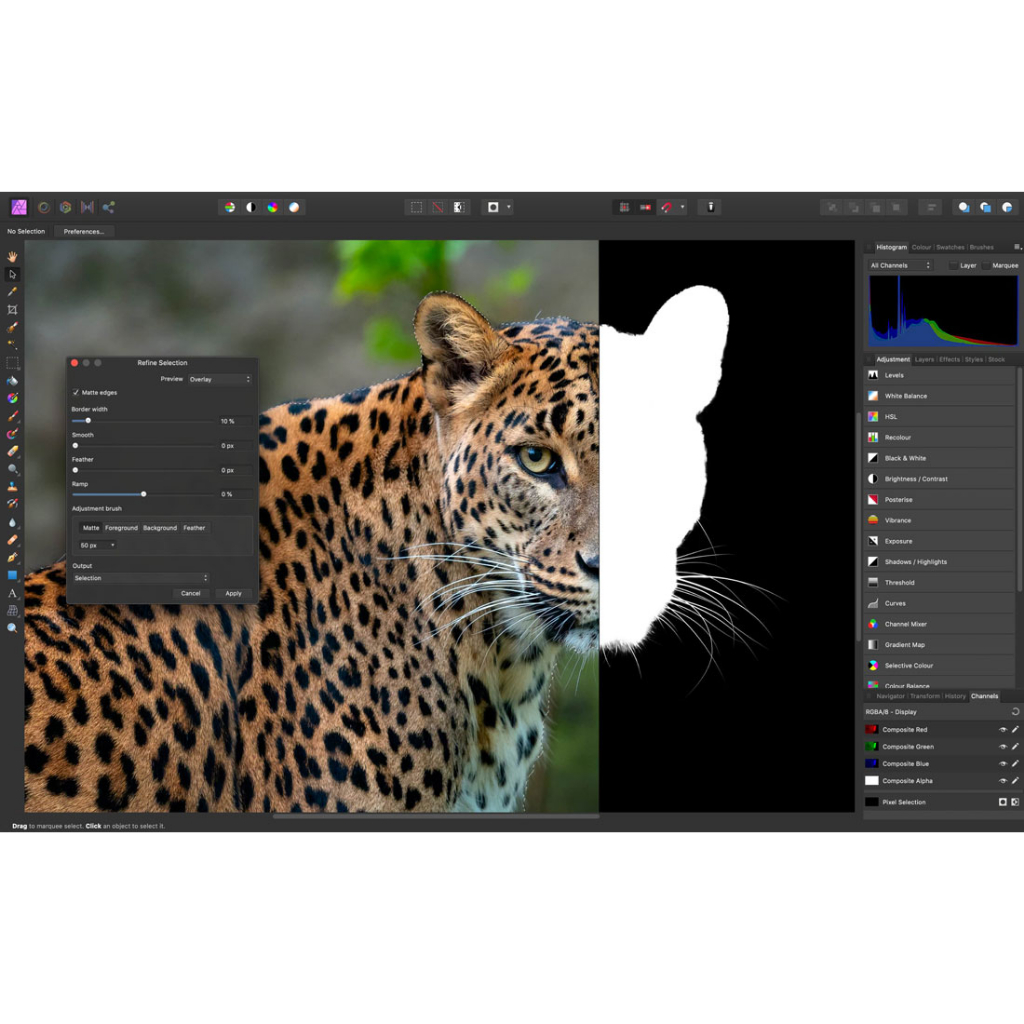
Task: Select the Flood Select magic wand tool
Action: [x=12, y=344]
